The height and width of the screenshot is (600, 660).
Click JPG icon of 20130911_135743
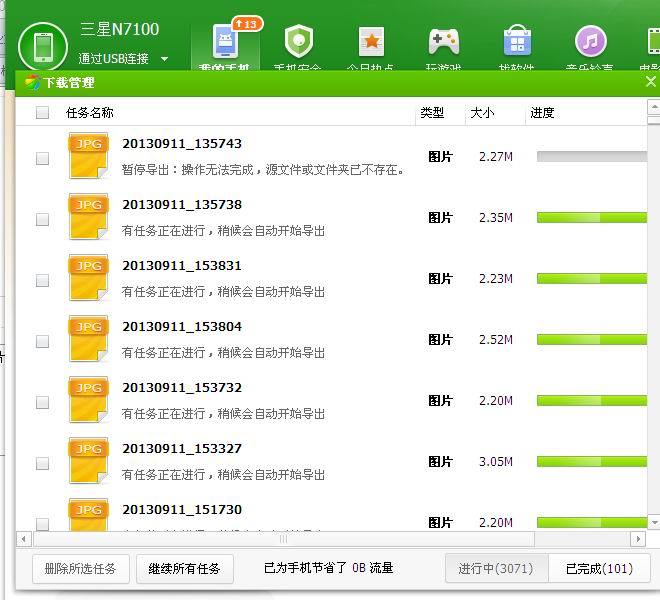pyautogui.click(x=88, y=156)
